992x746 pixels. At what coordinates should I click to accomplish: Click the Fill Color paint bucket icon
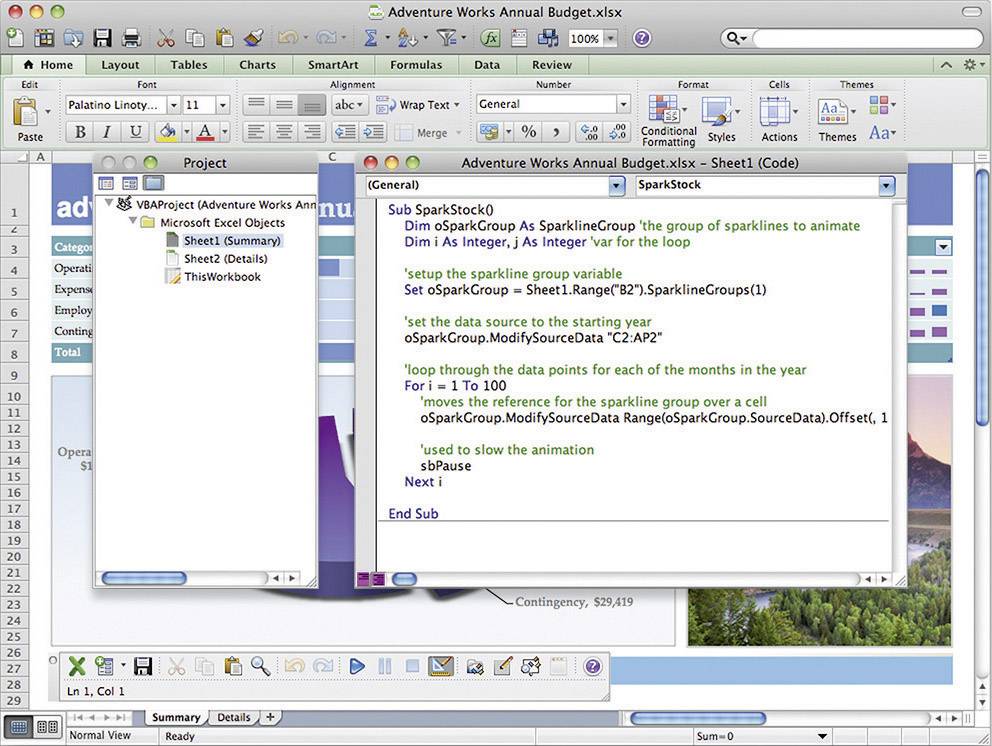pos(168,132)
